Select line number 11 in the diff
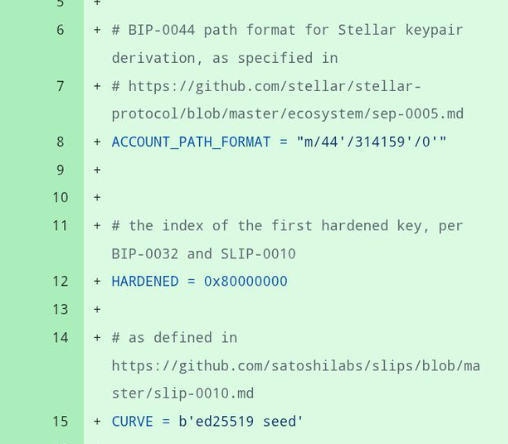 [60, 226]
